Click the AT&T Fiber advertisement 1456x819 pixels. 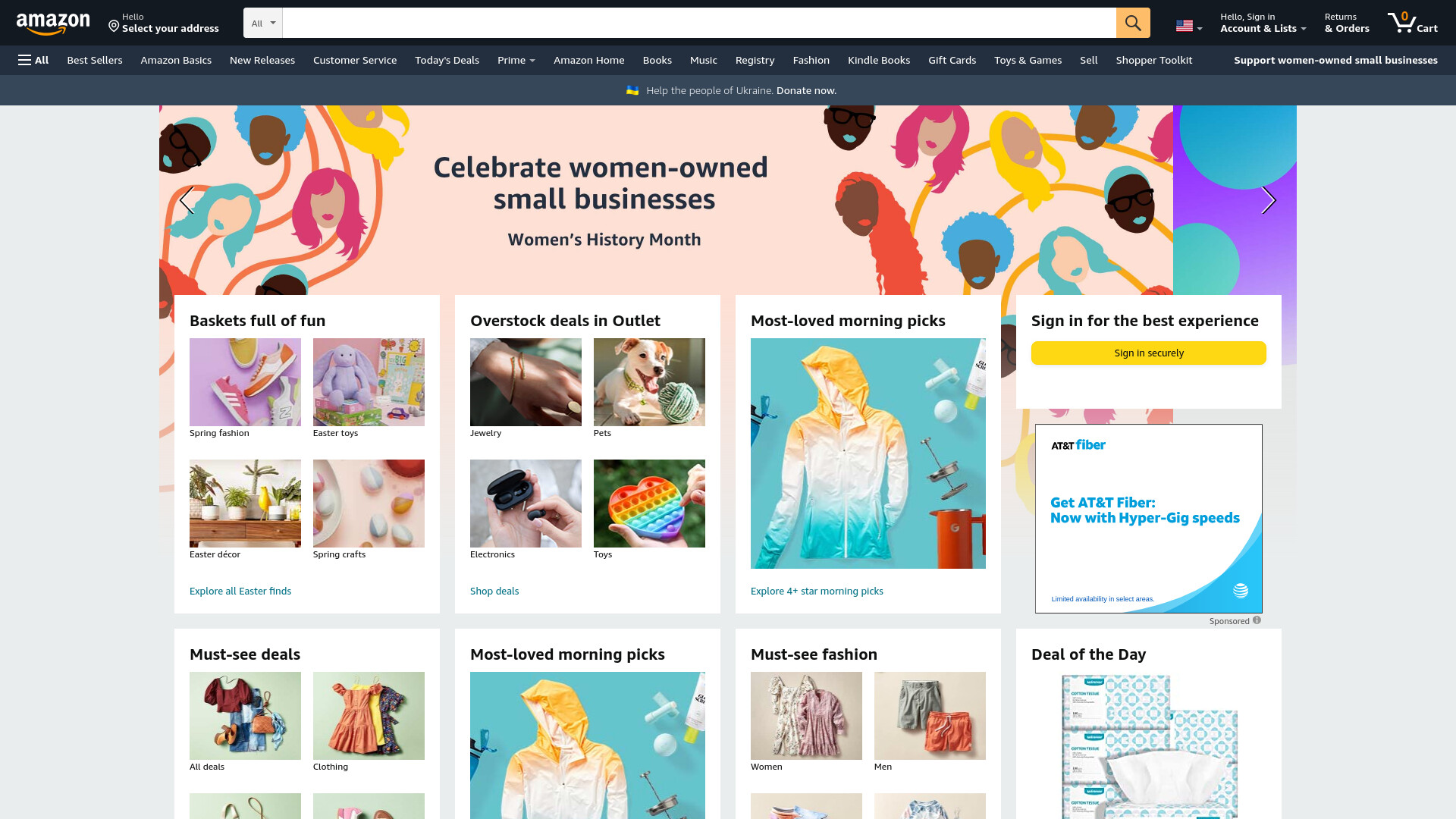point(1149,519)
